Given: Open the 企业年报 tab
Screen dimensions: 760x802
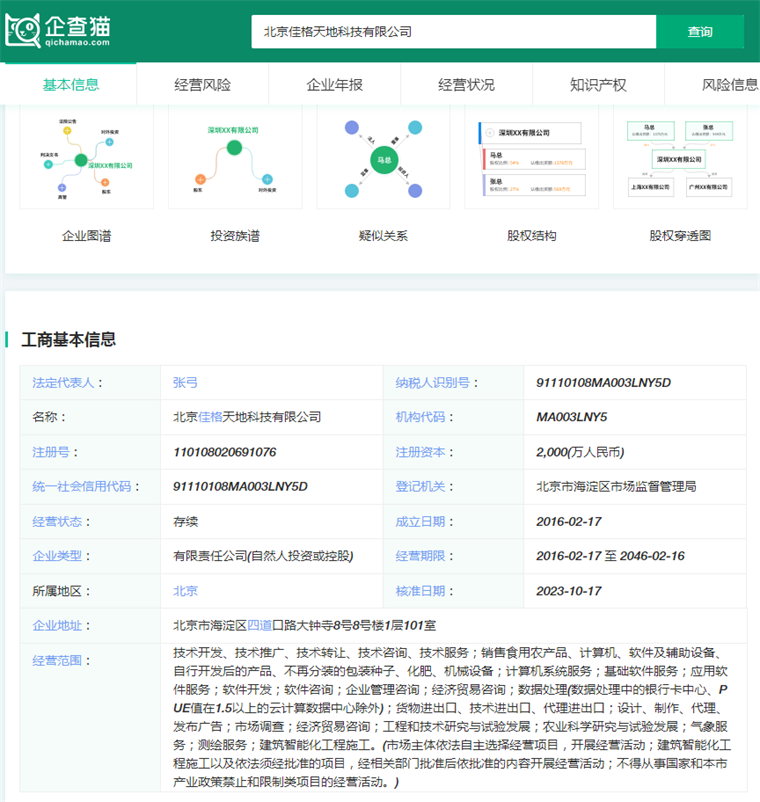Looking at the screenshot, I should [x=334, y=84].
